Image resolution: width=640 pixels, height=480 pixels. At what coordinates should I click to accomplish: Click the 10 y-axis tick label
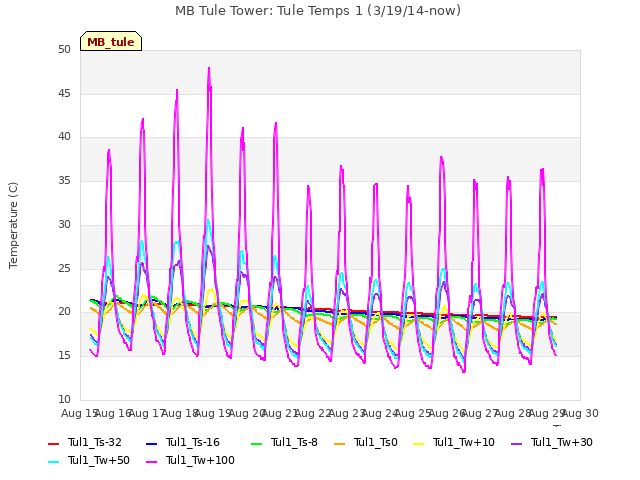[x=64, y=399]
